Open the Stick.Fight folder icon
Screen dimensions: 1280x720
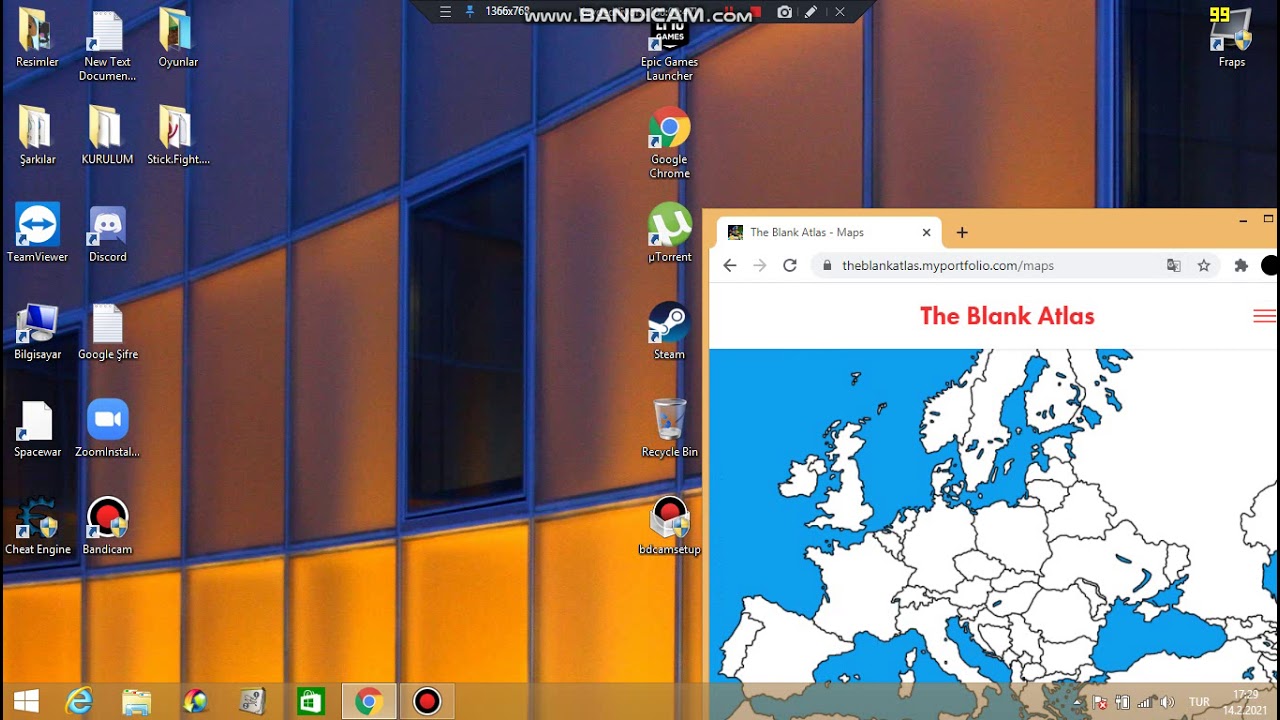[x=177, y=135]
